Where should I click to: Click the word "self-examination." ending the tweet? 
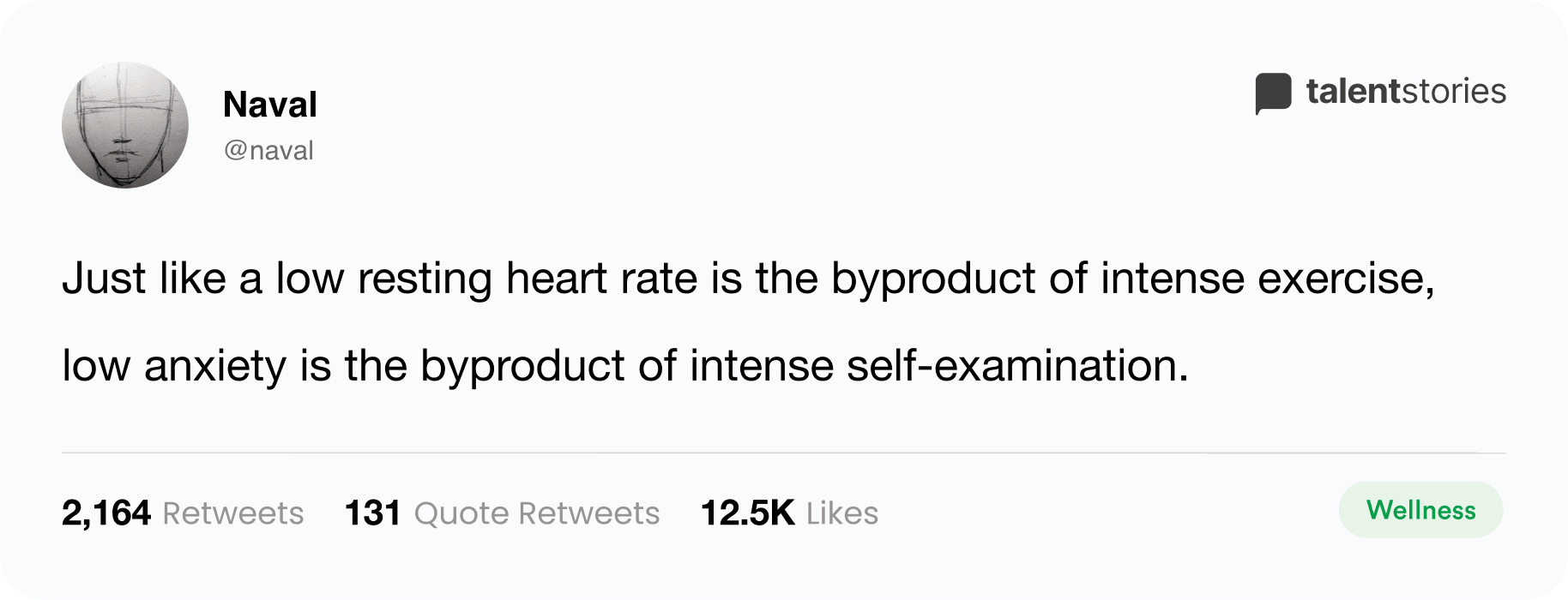(1017, 366)
